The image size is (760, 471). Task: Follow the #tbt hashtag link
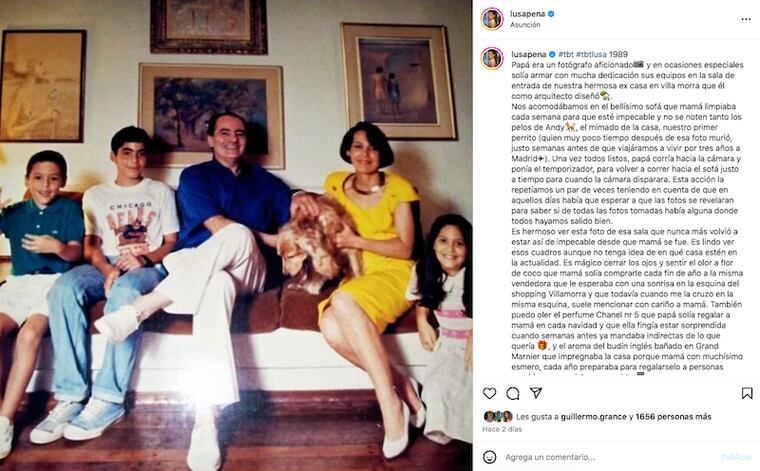(x=566, y=54)
